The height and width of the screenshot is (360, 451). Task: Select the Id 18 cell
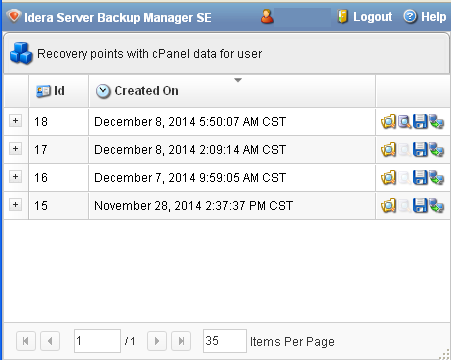[59, 122]
